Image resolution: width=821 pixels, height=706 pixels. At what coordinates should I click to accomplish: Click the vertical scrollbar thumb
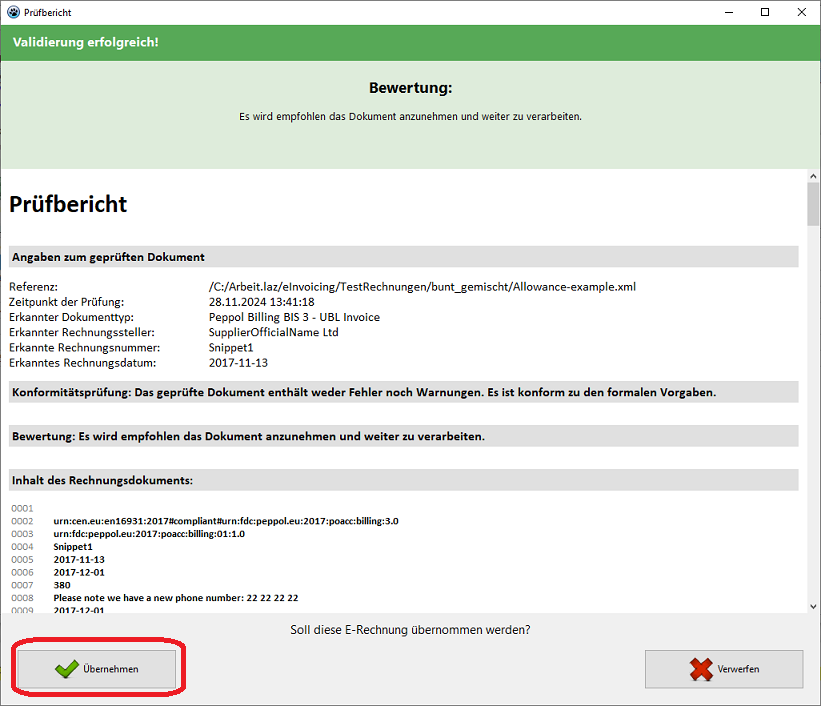(813, 204)
